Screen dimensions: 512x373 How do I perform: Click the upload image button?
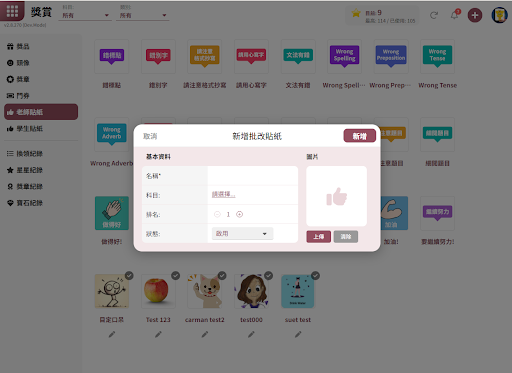tap(319, 237)
